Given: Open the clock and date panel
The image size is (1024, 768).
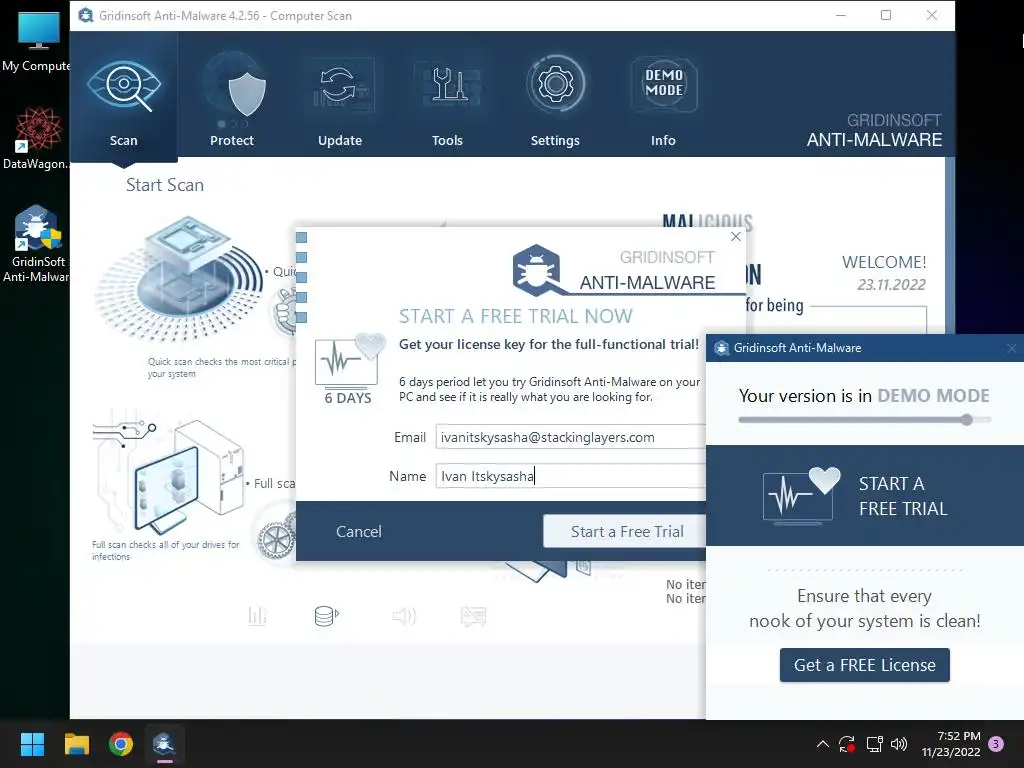Looking at the screenshot, I should (x=951, y=744).
